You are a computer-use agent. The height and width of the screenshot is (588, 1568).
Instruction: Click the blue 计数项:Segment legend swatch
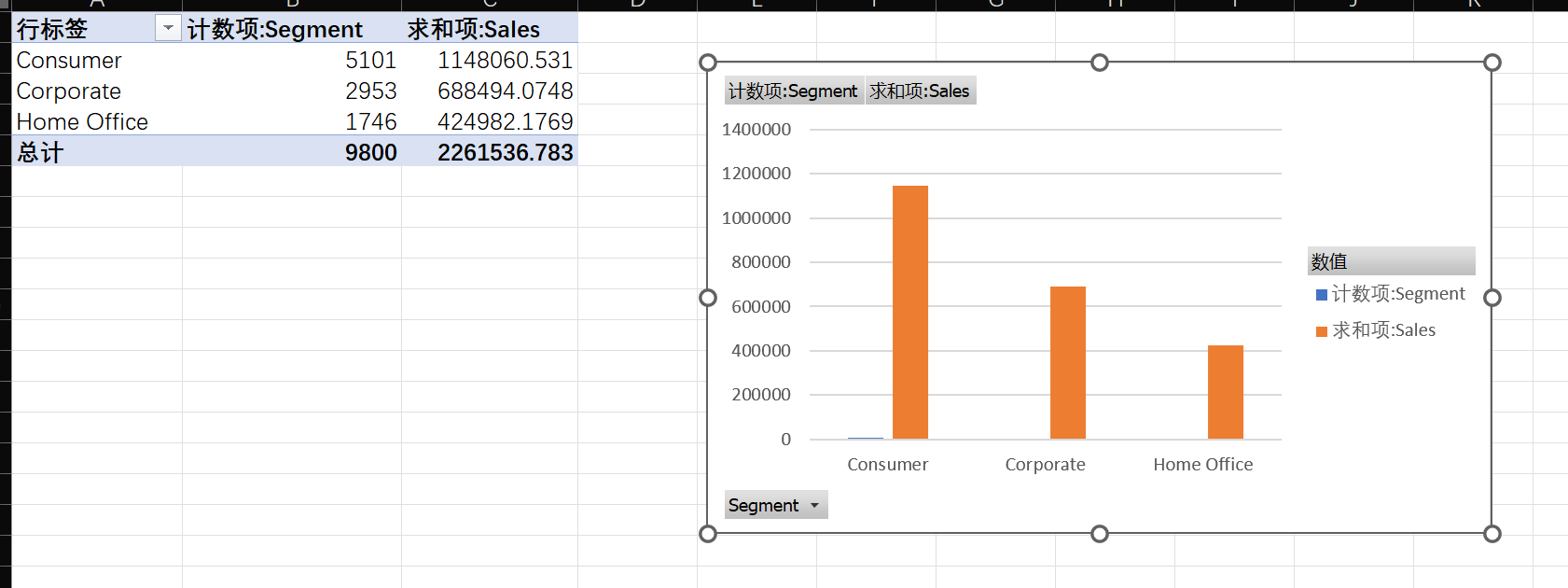click(x=1322, y=295)
